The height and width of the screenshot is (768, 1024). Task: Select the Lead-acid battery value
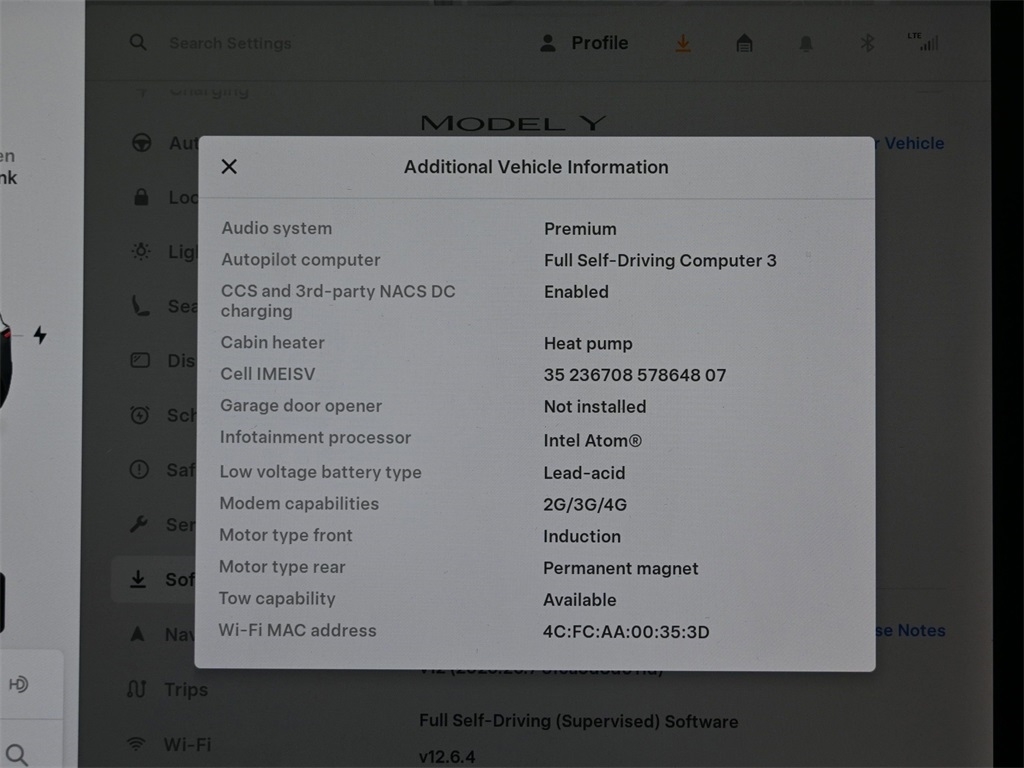coord(584,473)
